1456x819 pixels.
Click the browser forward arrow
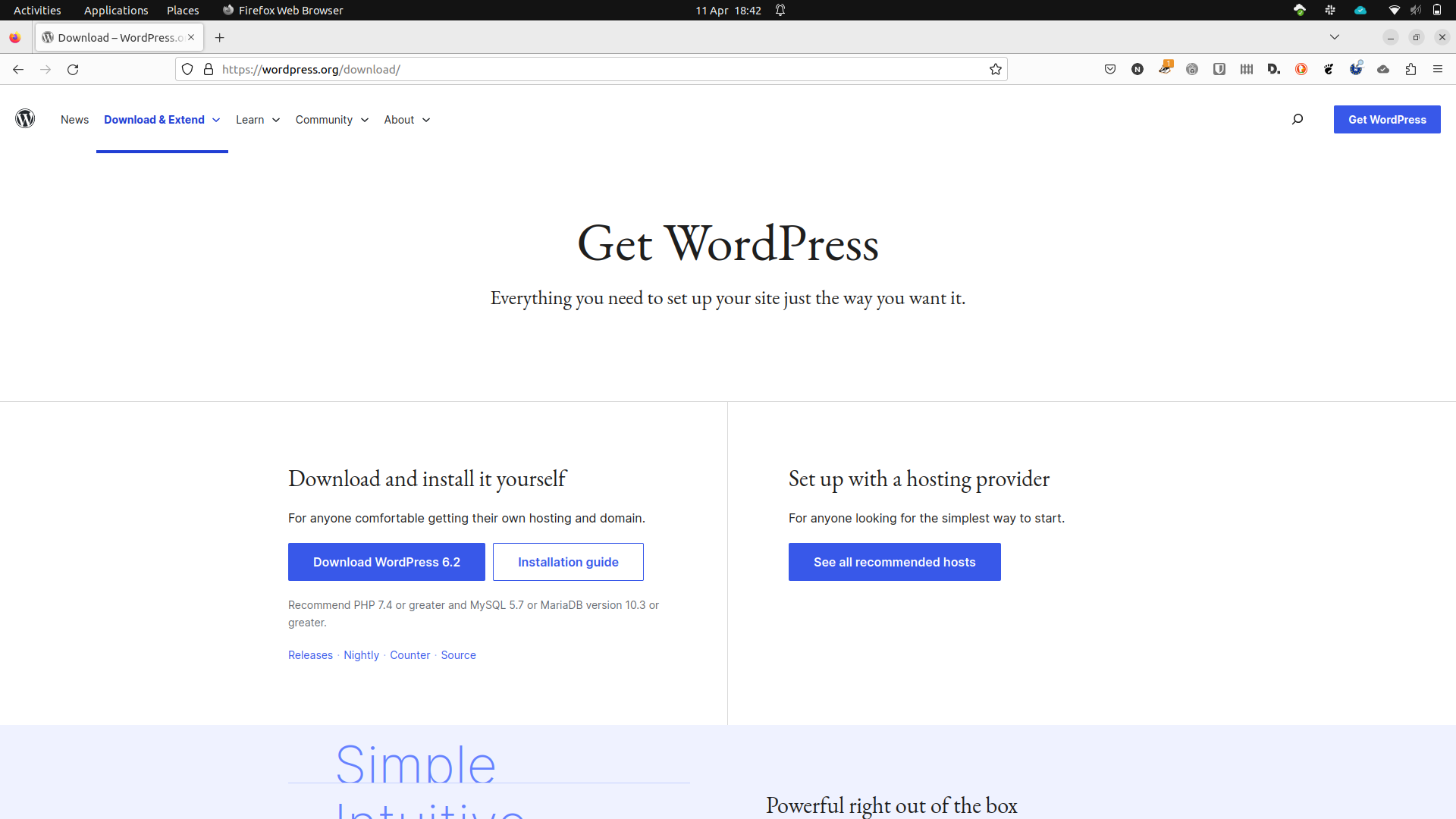click(x=45, y=69)
